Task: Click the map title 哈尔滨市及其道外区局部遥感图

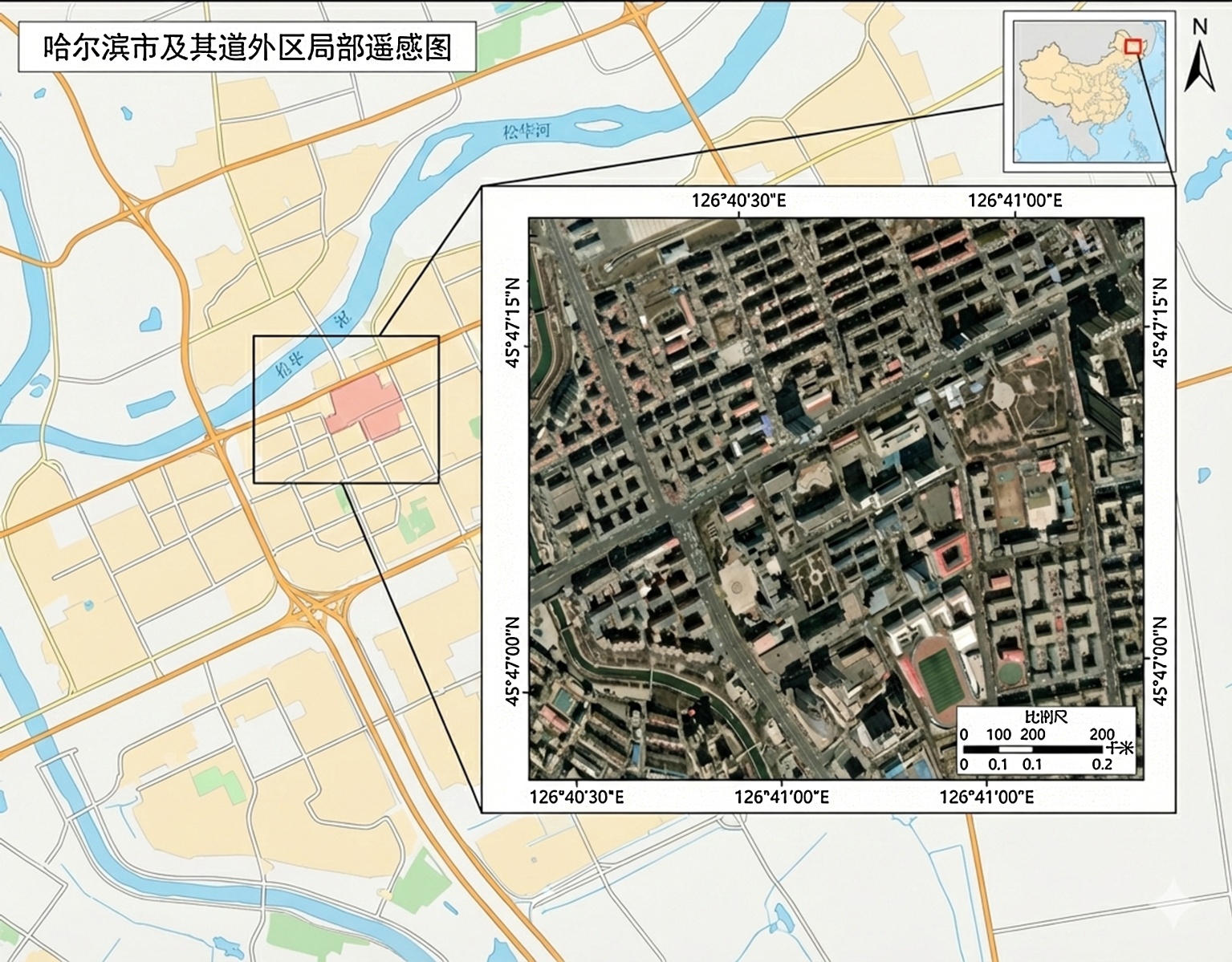Action: click(x=246, y=47)
